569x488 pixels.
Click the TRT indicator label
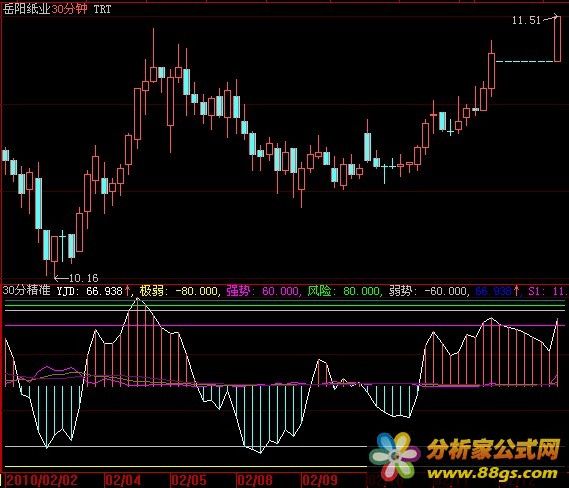102,9
